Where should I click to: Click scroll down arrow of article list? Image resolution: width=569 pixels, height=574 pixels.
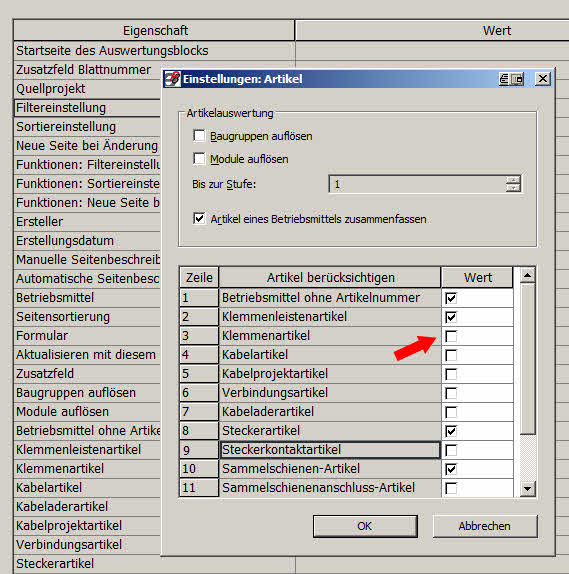click(528, 488)
